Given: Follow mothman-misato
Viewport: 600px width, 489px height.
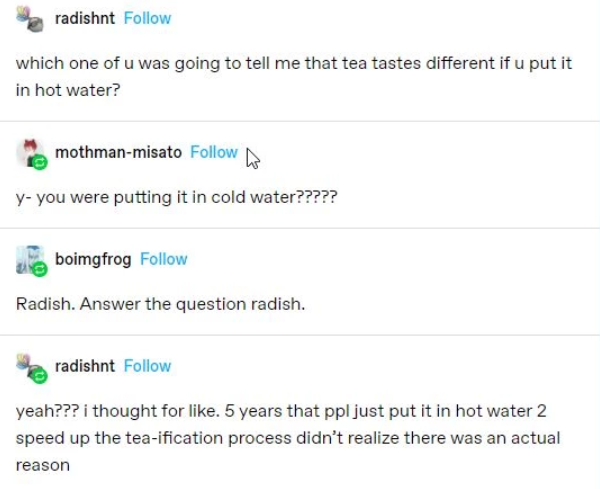Looking at the screenshot, I should pos(213,152).
